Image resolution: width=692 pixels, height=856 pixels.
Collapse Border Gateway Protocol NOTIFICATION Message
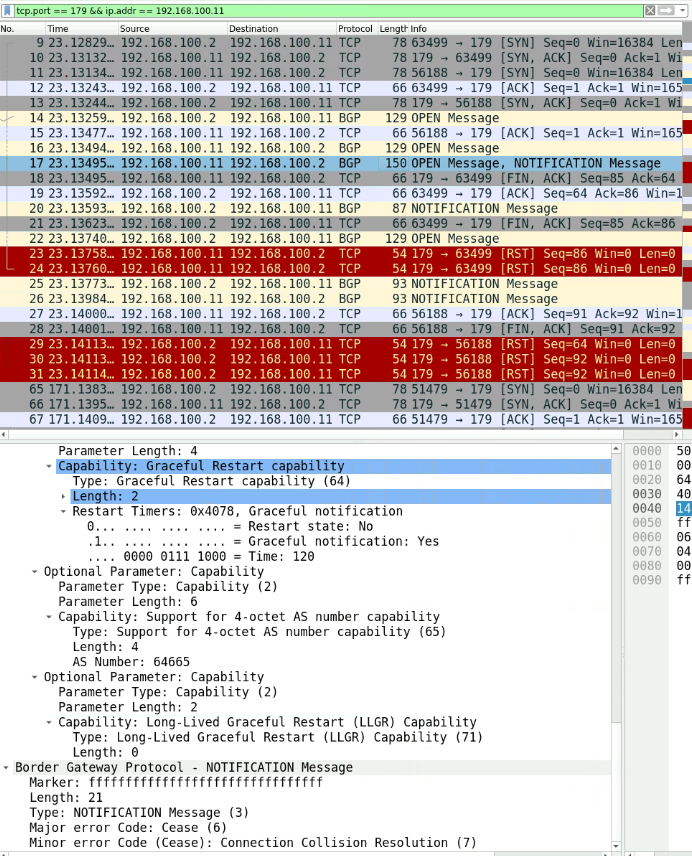tap(6, 768)
